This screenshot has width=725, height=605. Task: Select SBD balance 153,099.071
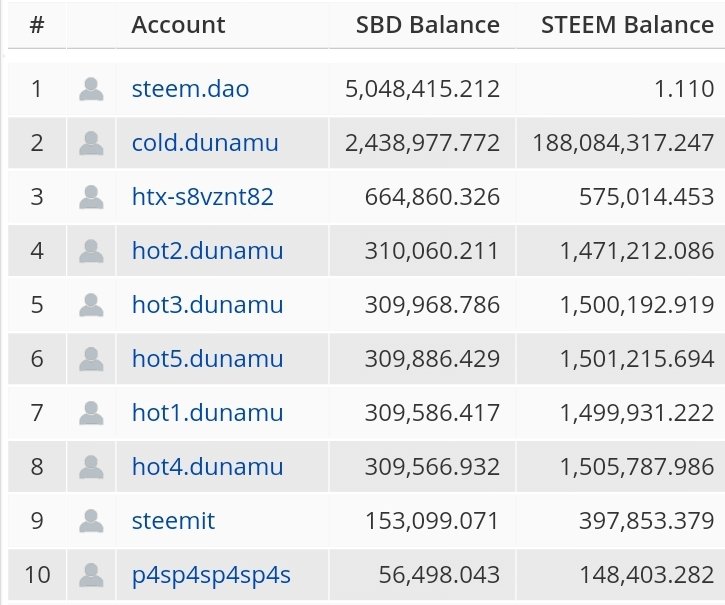[x=432, y=521]
